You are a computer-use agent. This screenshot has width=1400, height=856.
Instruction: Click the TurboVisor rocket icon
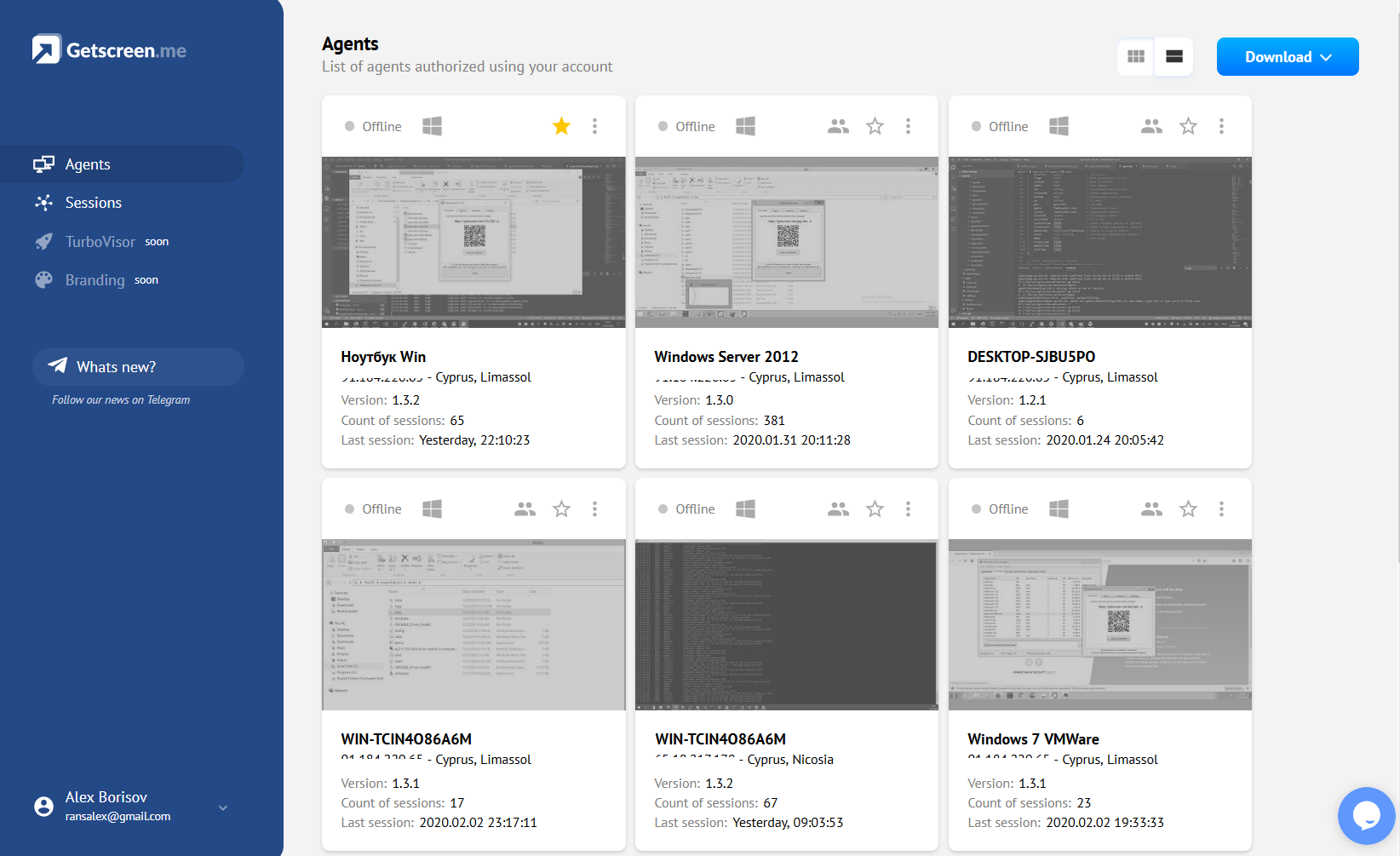pos(43,242)
